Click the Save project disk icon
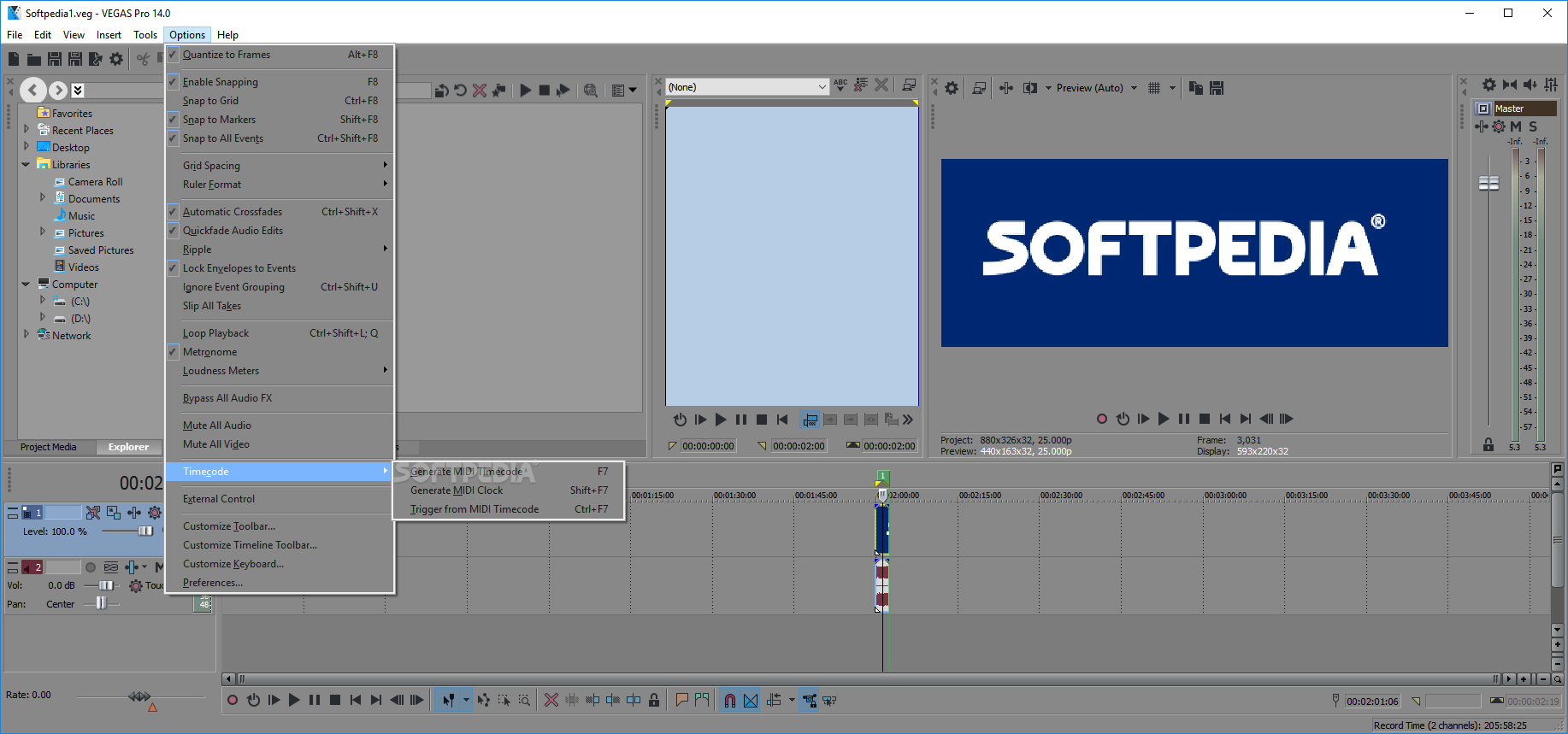Viewport: 1568px width, 734px height. point(55,59)
